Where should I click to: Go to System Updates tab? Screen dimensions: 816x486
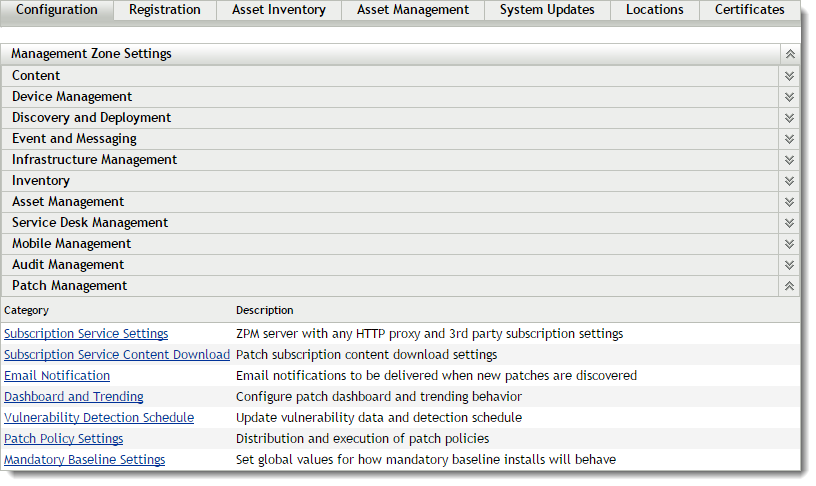coord(547,10)
